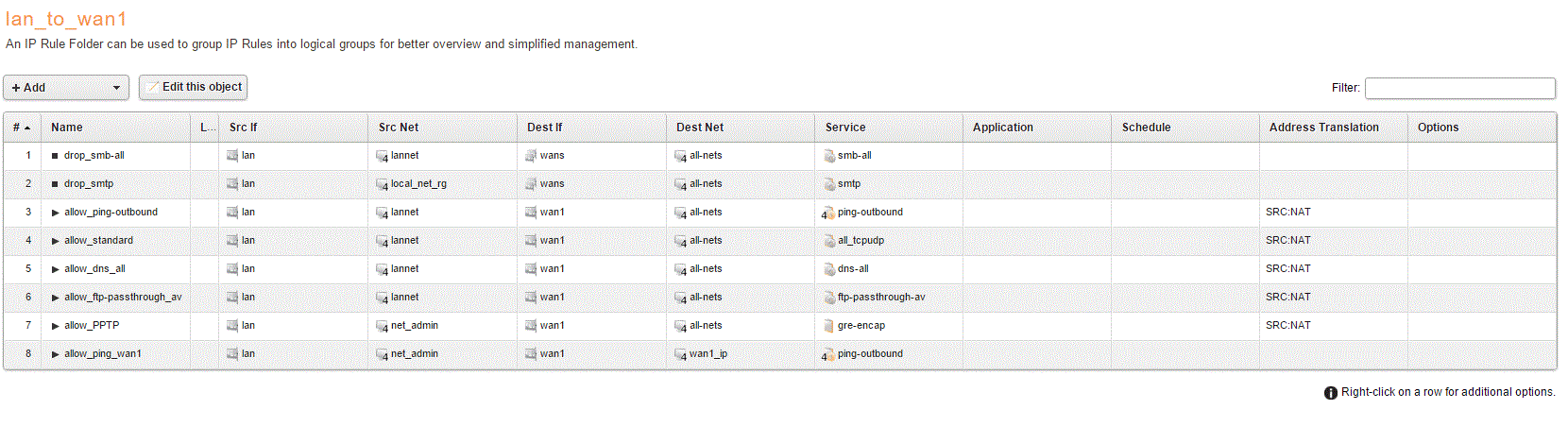Open the allow_dns_all rule
This screenshot has width=1568, height=427.
[x=94, y=269]
